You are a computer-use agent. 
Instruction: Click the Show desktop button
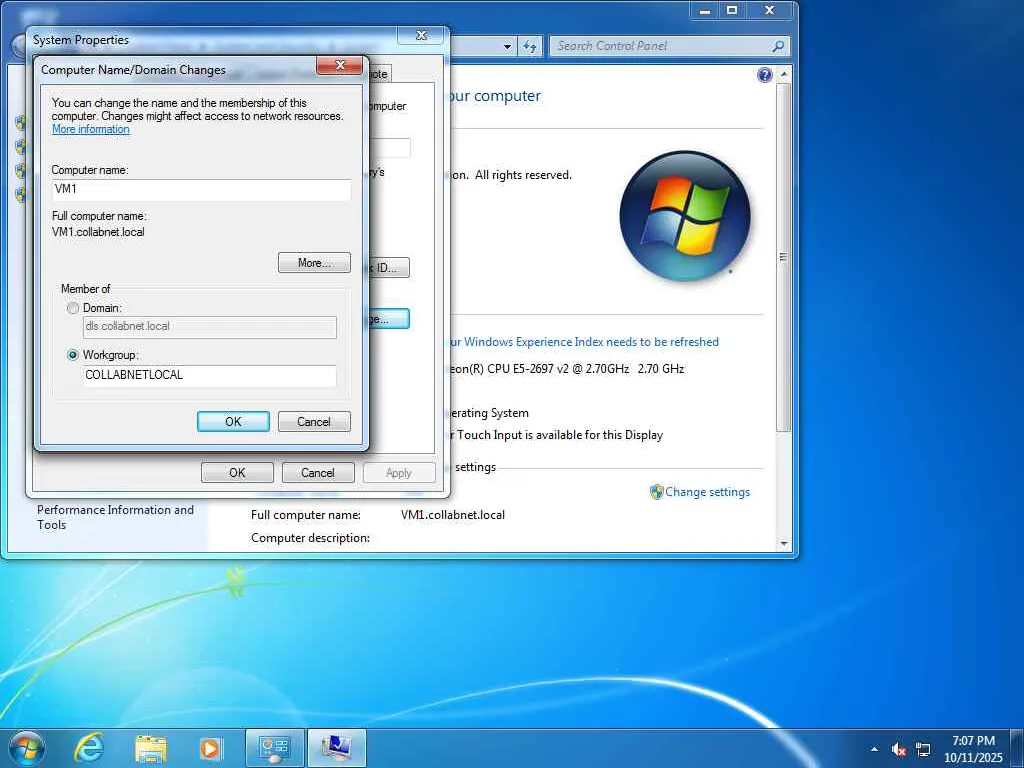pos(1017,749)
